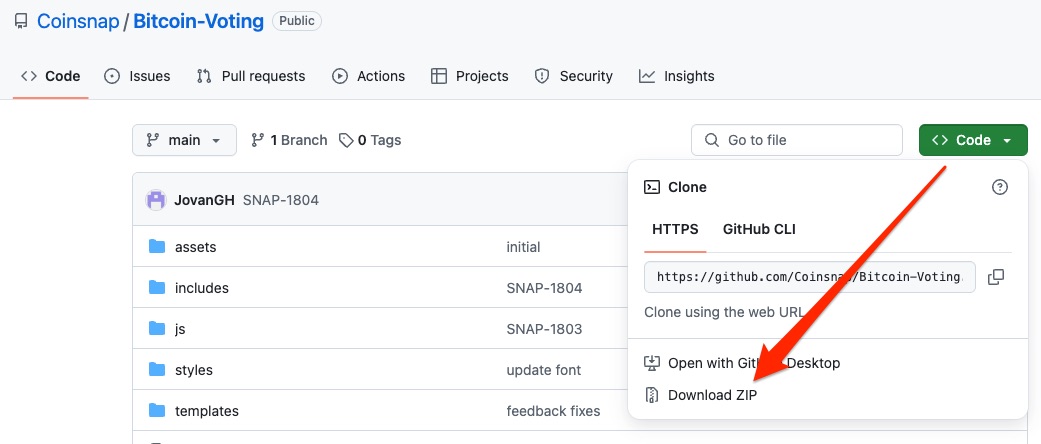1041x444 pixels.
Task: Click the styles folder icon
Action: click(x=157, y=370)
